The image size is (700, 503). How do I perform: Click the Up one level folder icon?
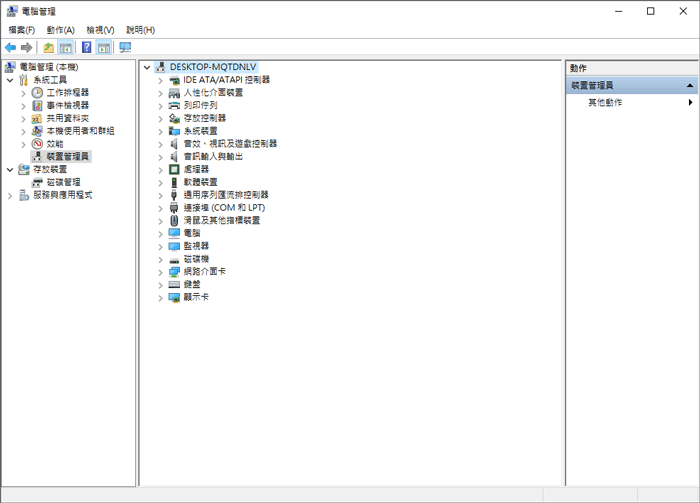pyautogui.click(x=48, y=47)
